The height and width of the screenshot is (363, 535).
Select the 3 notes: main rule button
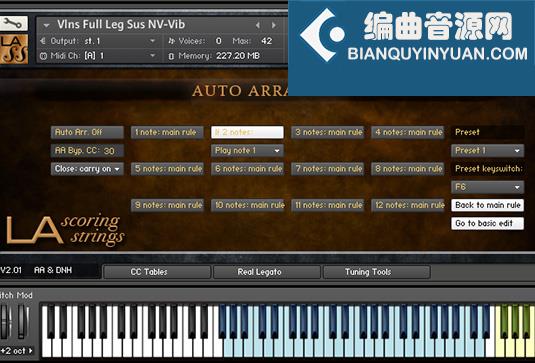[328, 132]
